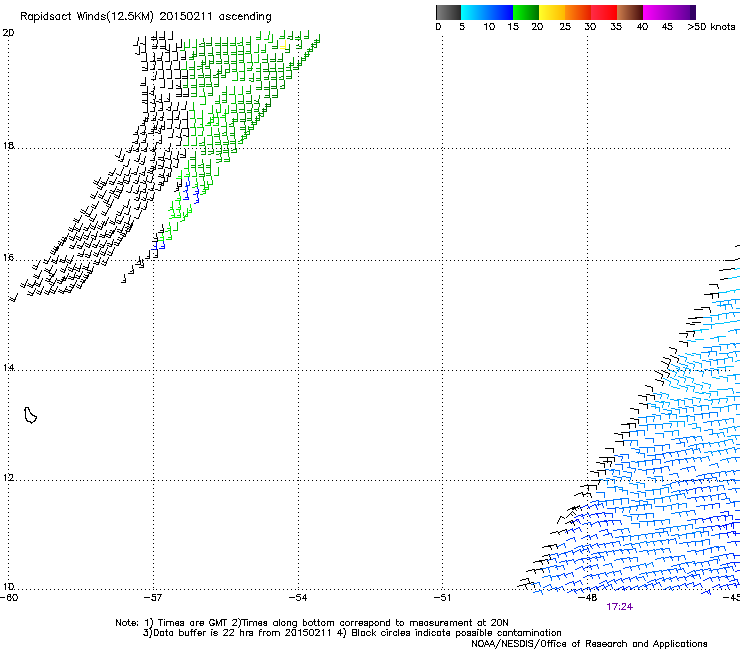
Task: Click legend tick label 10
Action: point(489,27)
